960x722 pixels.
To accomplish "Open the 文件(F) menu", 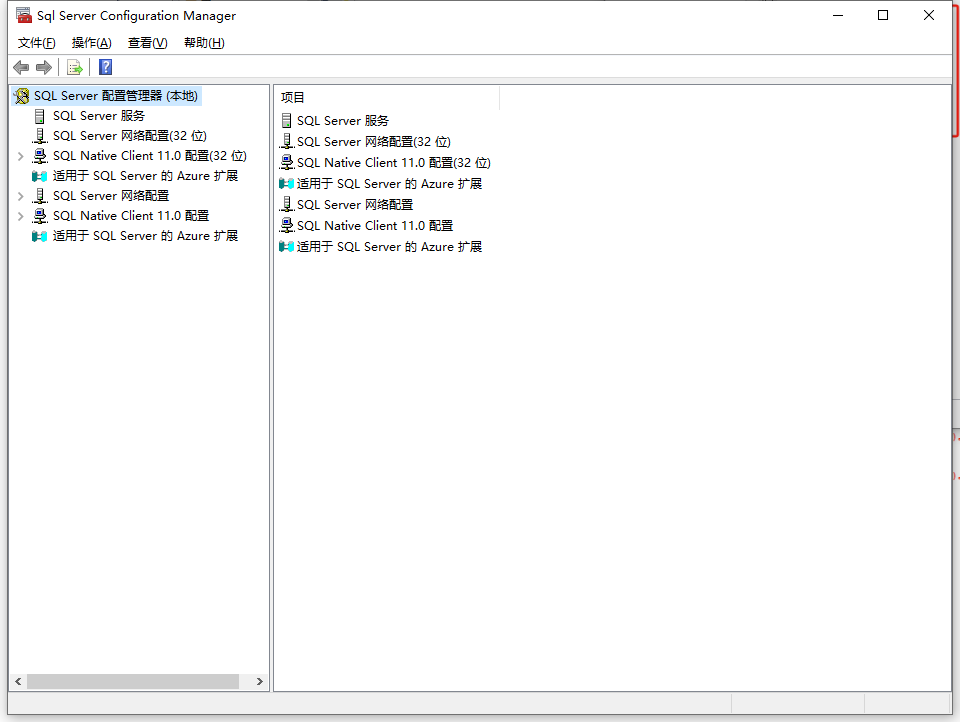I will 37,43.
